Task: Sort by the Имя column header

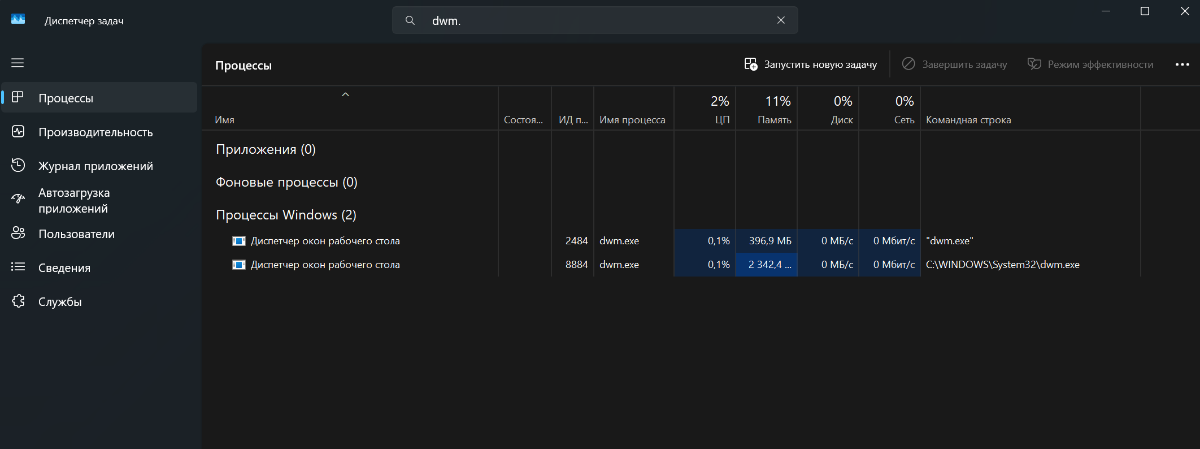Action: pos(350,108)
